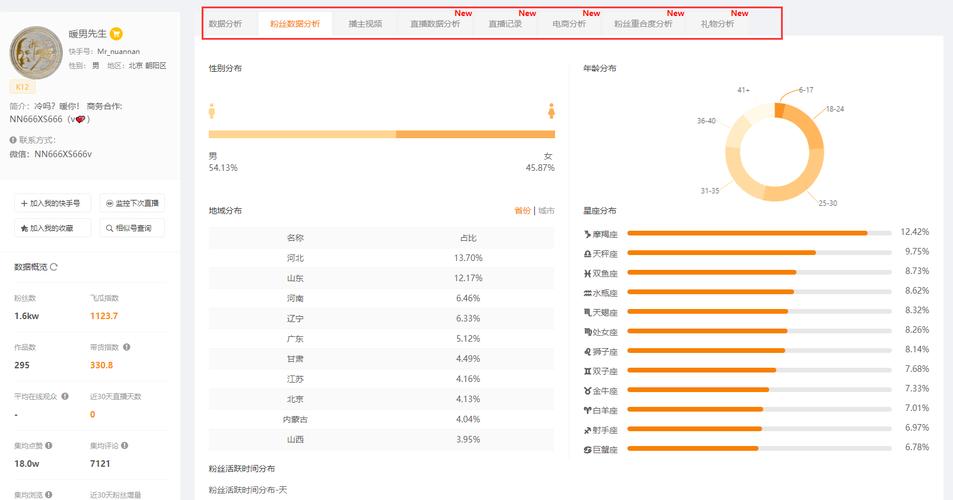Image resolution: width=953 pixels, height=500 pixels.
Task: Click the info icon beside 平均在线观众
Action: pos(65,396)
